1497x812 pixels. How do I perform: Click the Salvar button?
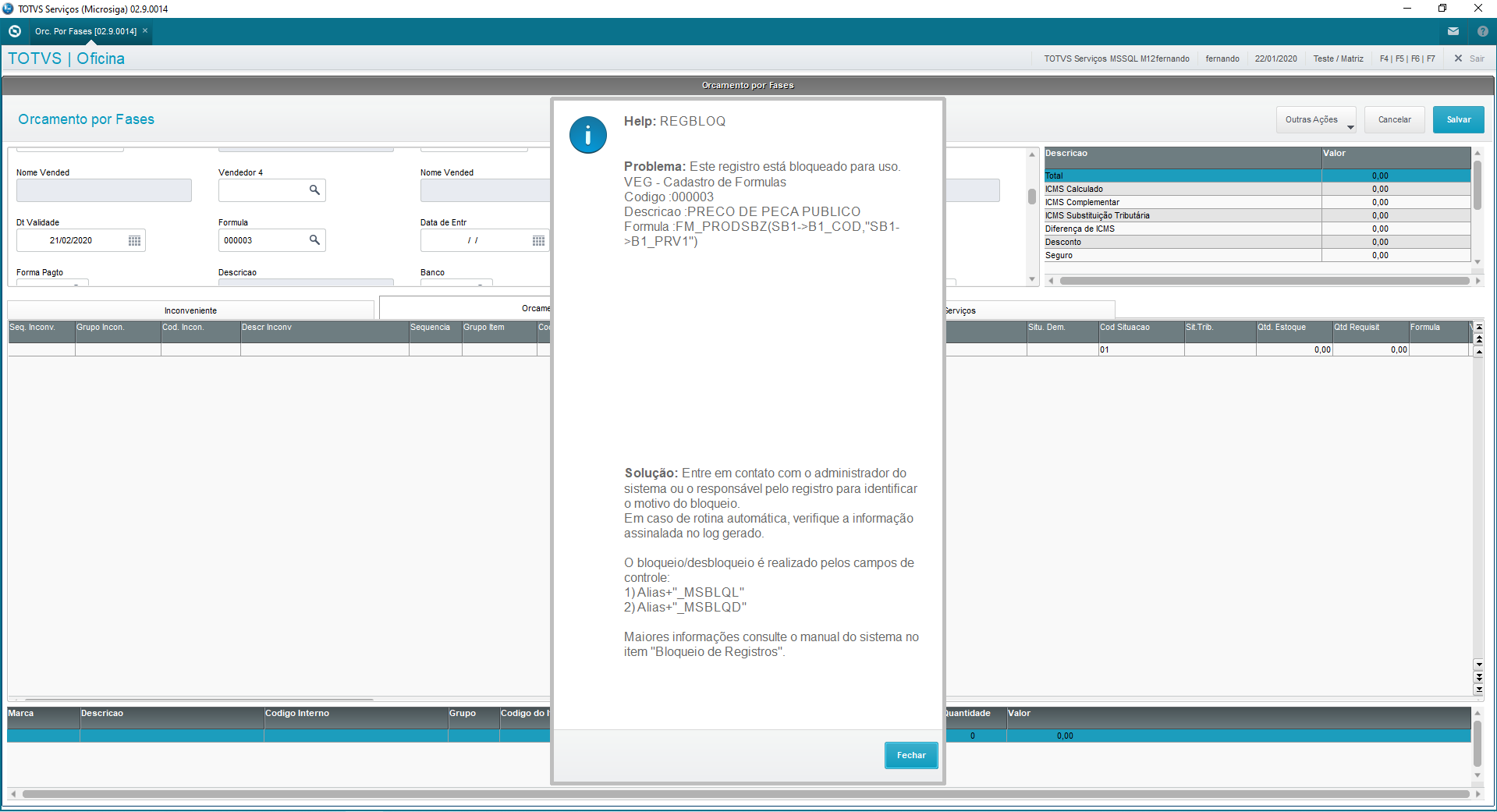[x=1458, y=119]
